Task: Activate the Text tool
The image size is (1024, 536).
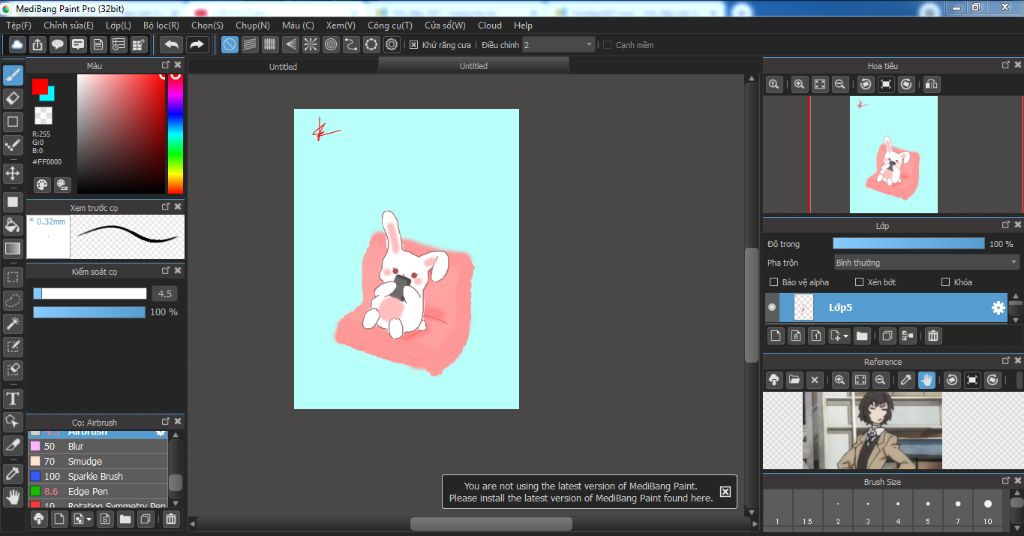Action: pyautogui.click(x=13, y=399)
